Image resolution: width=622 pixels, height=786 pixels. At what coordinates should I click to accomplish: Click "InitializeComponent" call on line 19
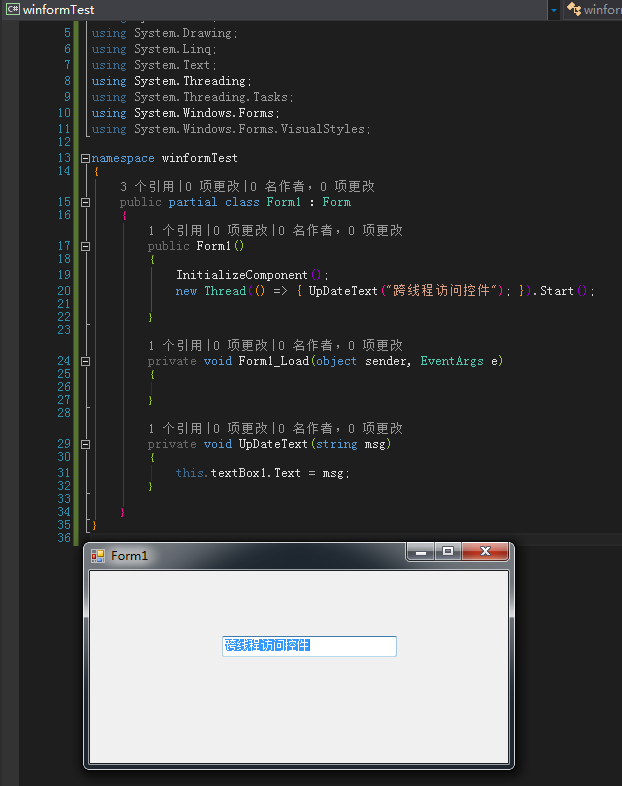242,275
